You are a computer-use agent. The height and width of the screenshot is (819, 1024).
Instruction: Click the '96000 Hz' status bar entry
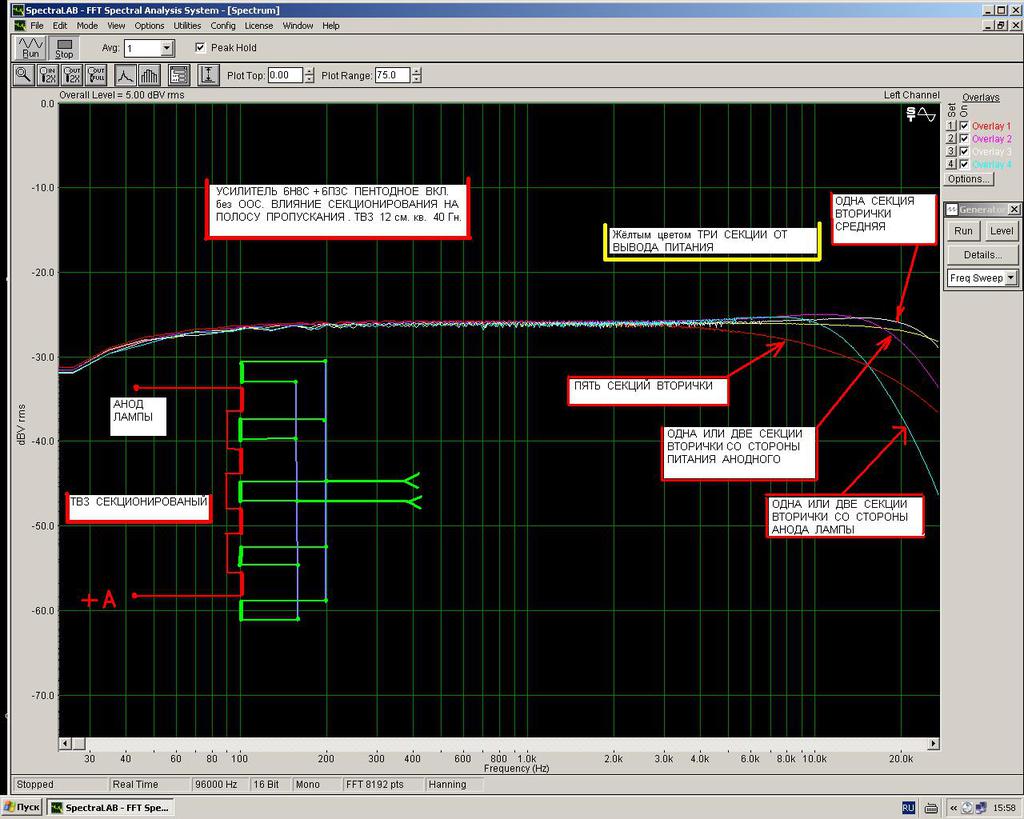219,784
